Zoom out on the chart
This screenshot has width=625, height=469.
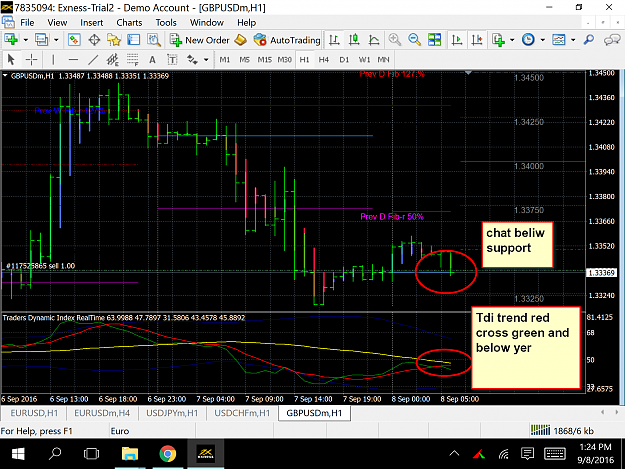pos(415,39)
